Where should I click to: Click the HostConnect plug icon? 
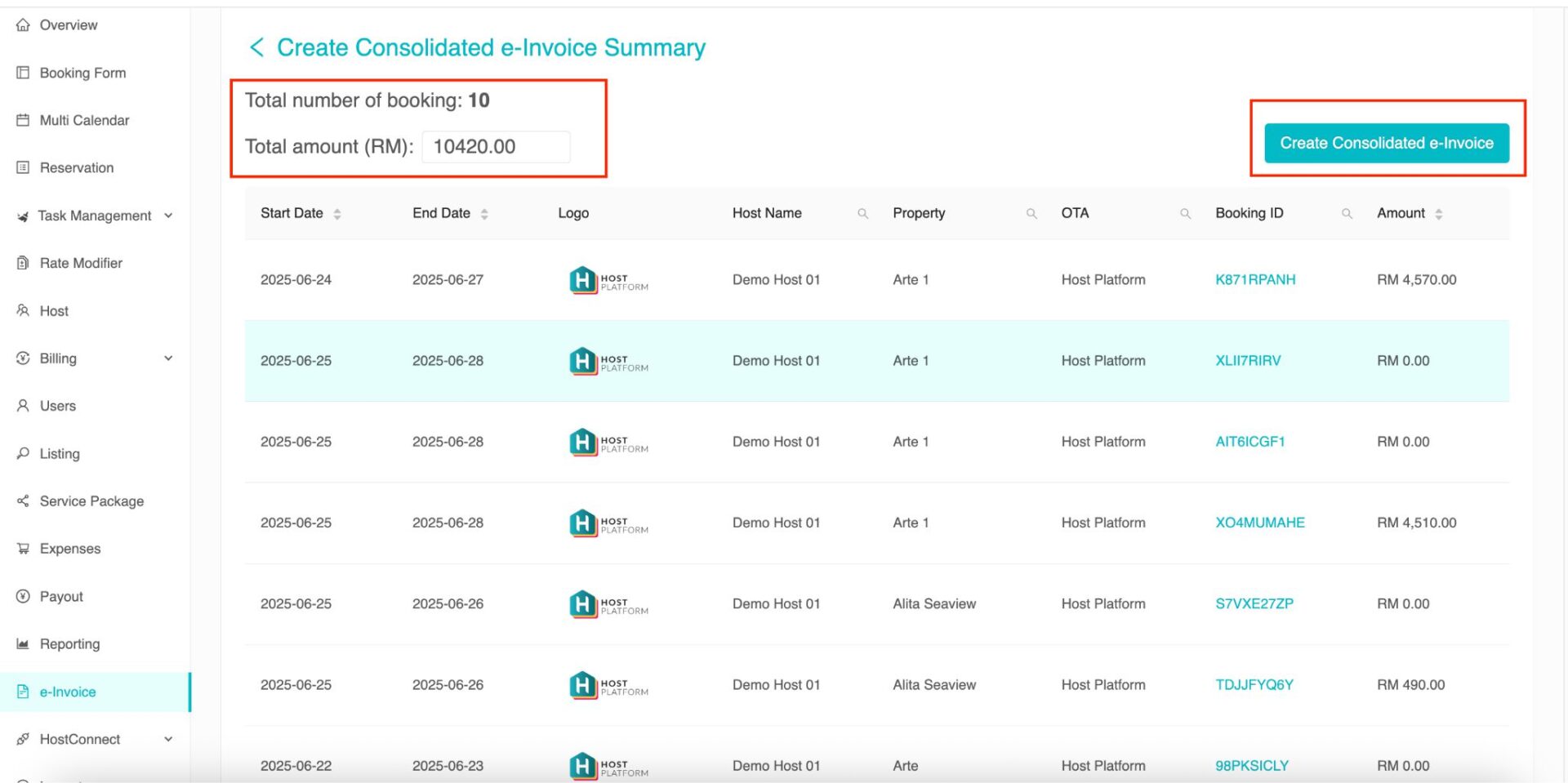(23, 739)
